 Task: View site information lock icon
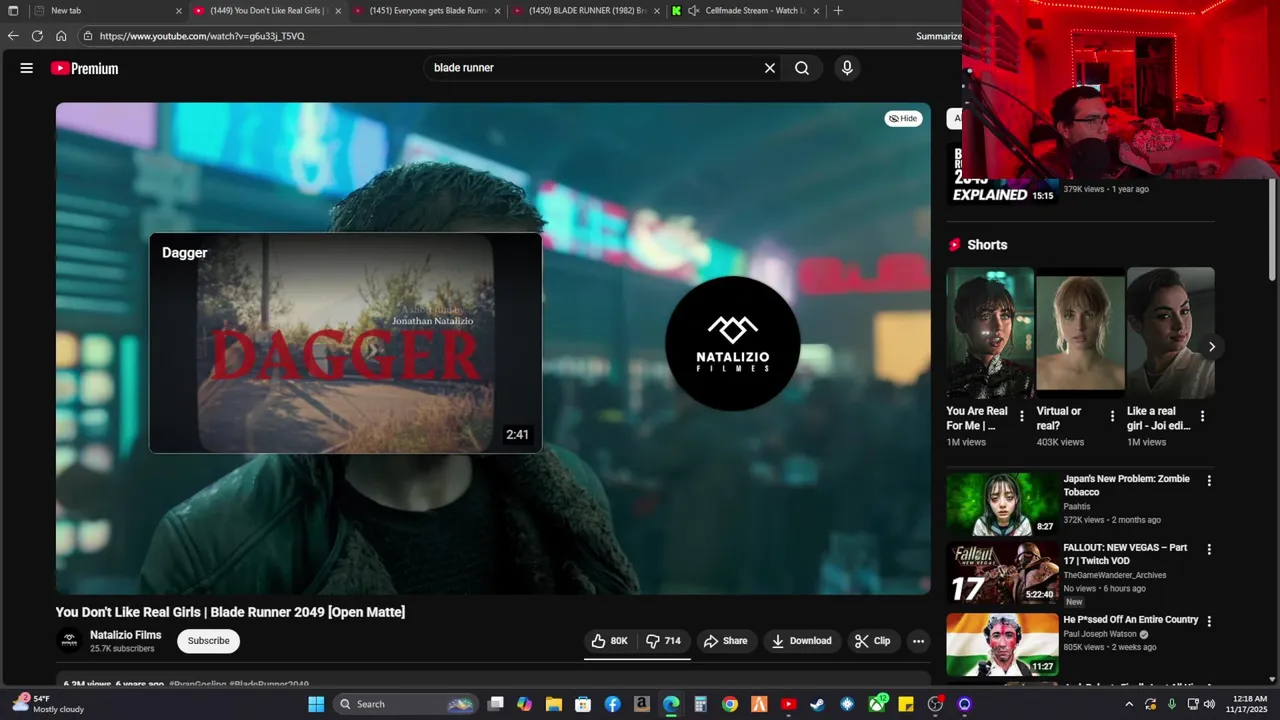88,36
